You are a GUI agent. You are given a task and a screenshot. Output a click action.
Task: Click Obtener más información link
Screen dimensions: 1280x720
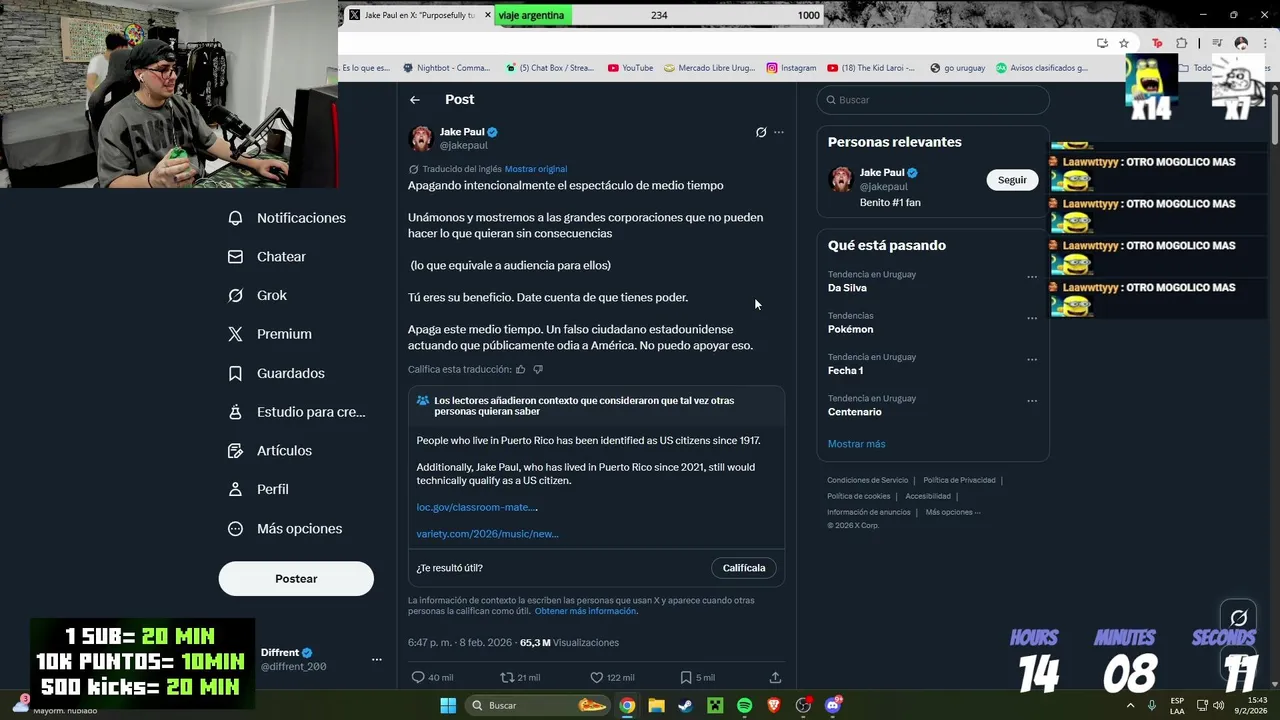(x=586, y=611)
